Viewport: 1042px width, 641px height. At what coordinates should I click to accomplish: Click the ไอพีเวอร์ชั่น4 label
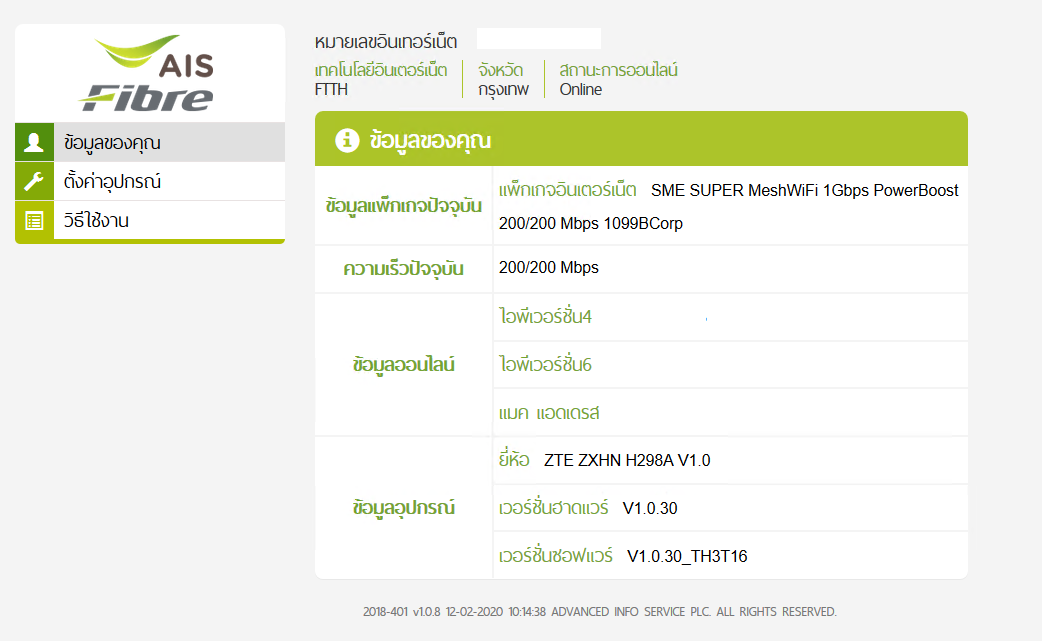(545, 316)
